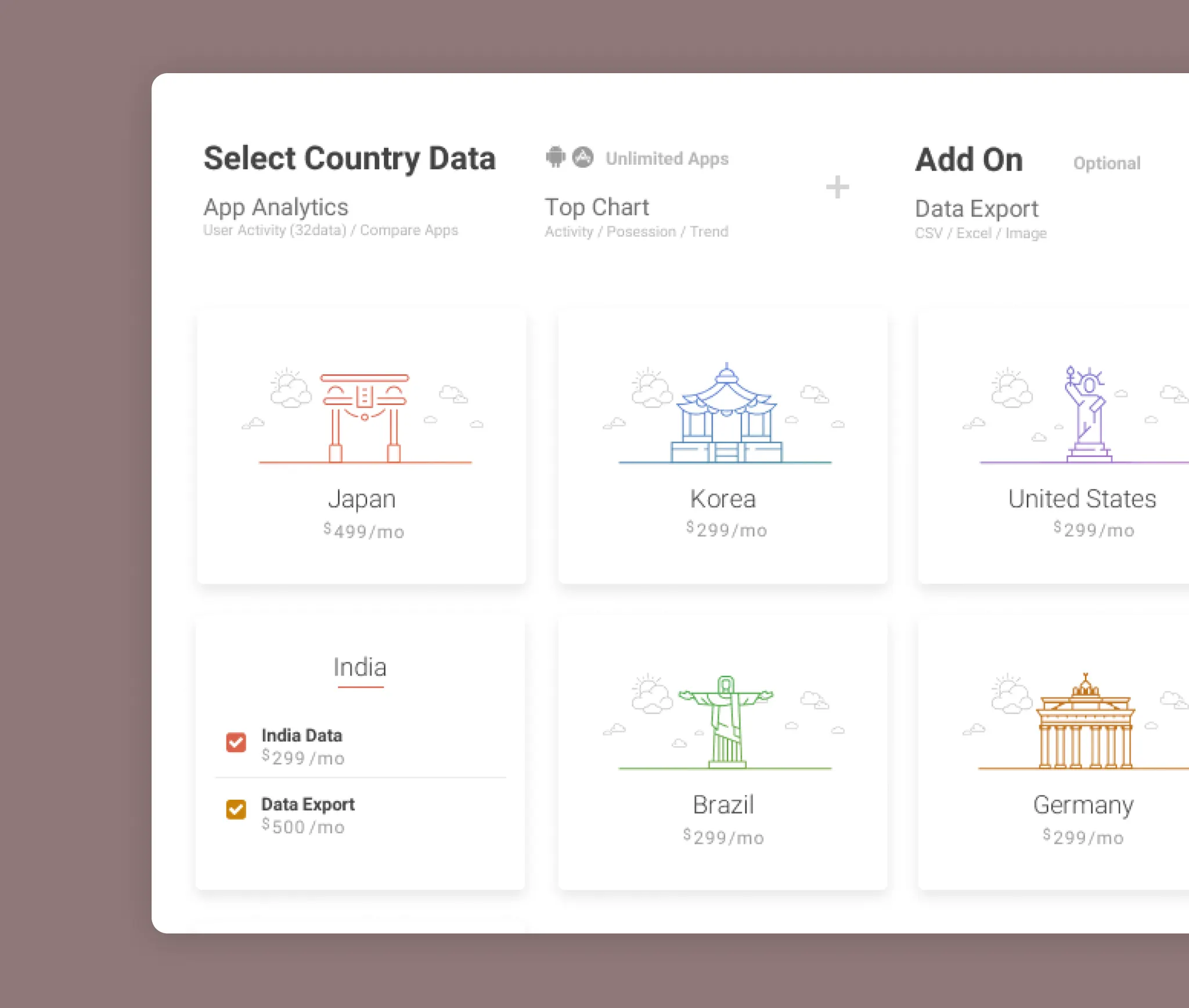Click the plus icon before Add On
This screenshot has width=1189, height=1008.
point(837,187)
